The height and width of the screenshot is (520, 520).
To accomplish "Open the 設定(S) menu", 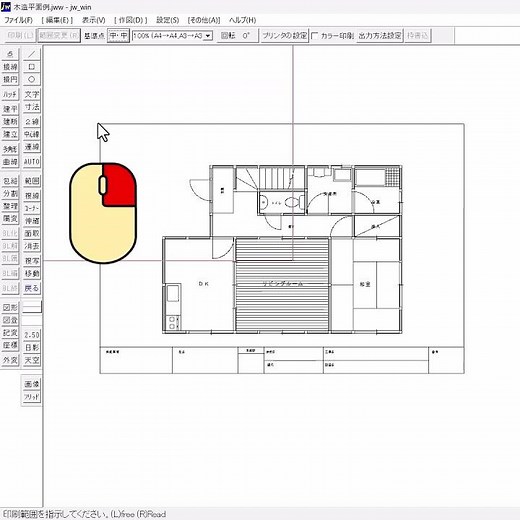I will coord(168,20).
